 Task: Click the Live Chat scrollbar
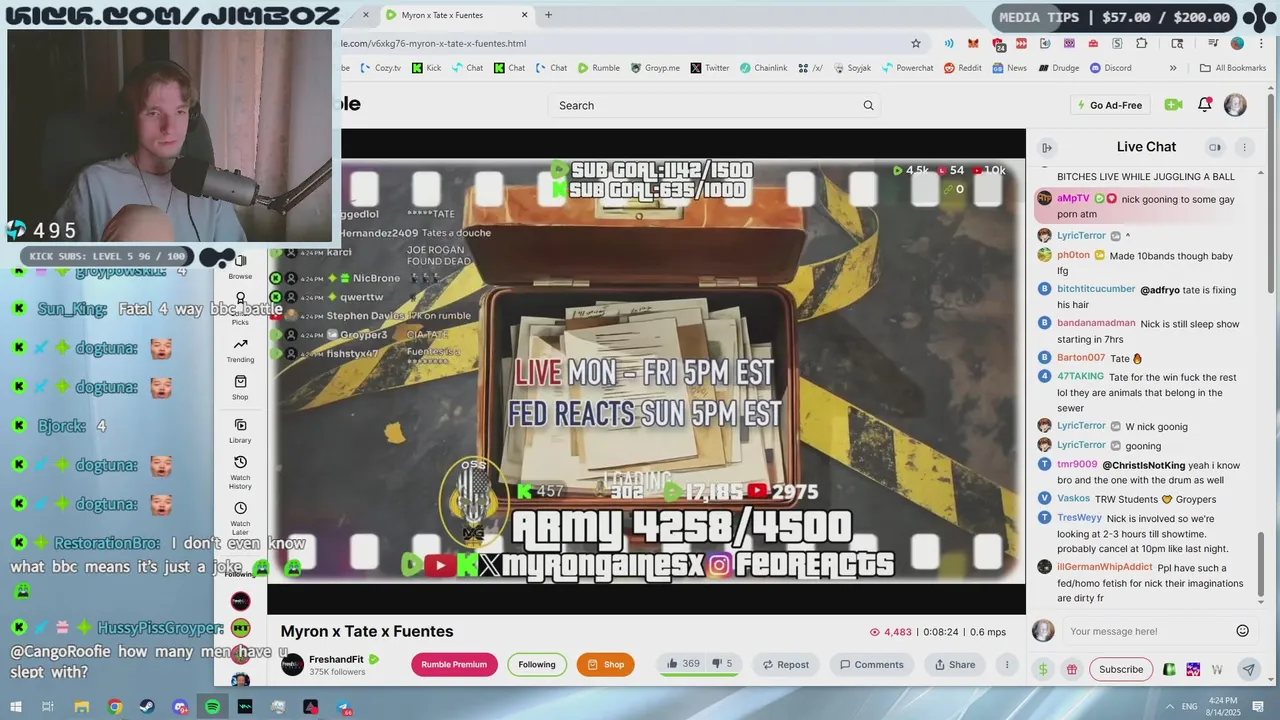pyautogui.click(x=1261, y=567)
